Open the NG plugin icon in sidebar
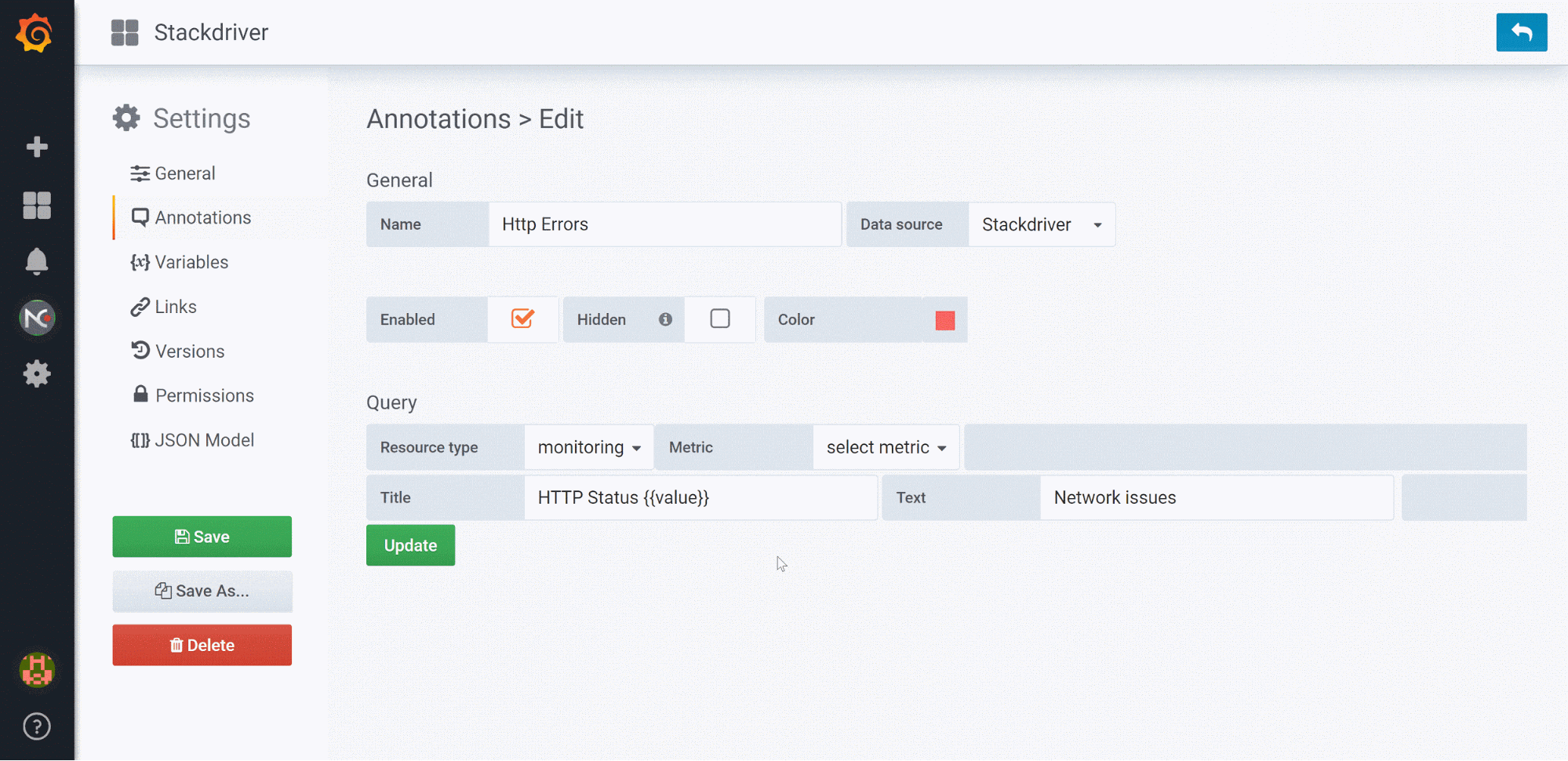Image resolution: width=1568 pixels, height=761 pixels. point(37,318)
